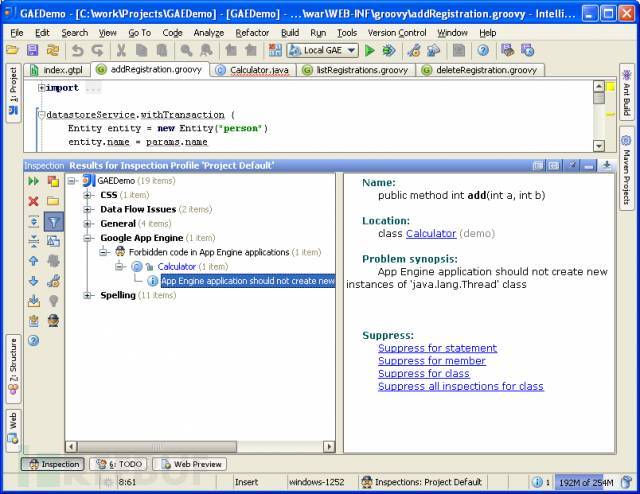
Task: Collapse the GAEDemo root tree node
Action: click(72, 180)
